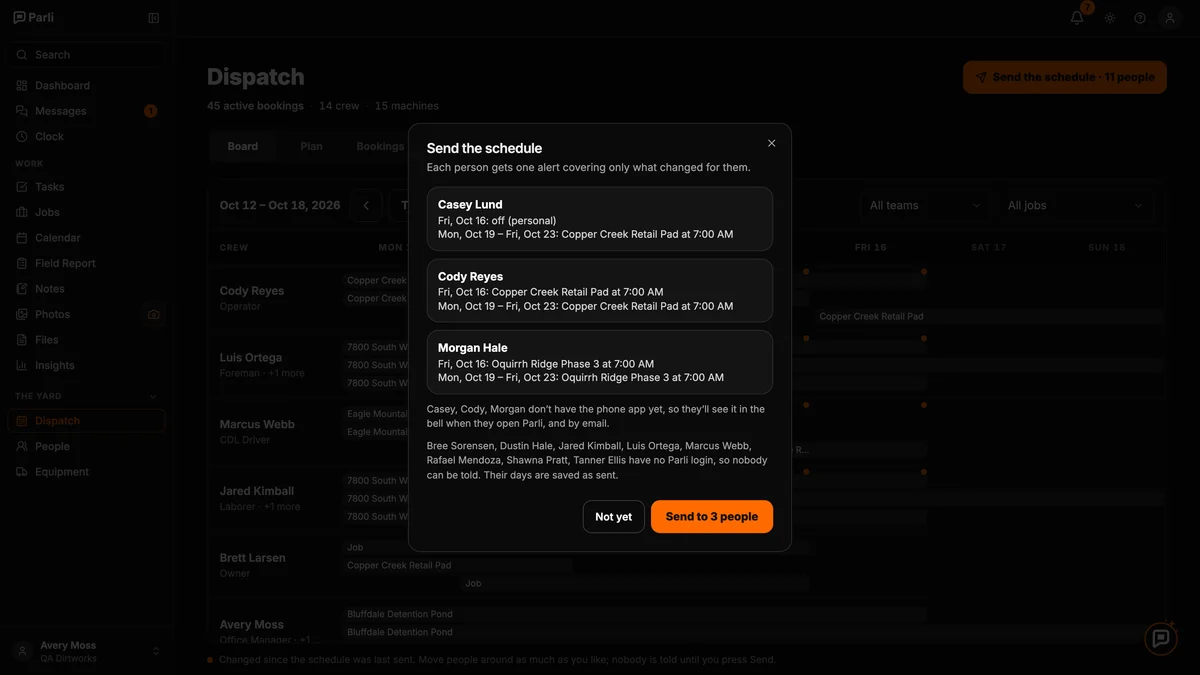Open Field Report in sidebar
This screenshot has height=675, width=1200.
(86, 263)
